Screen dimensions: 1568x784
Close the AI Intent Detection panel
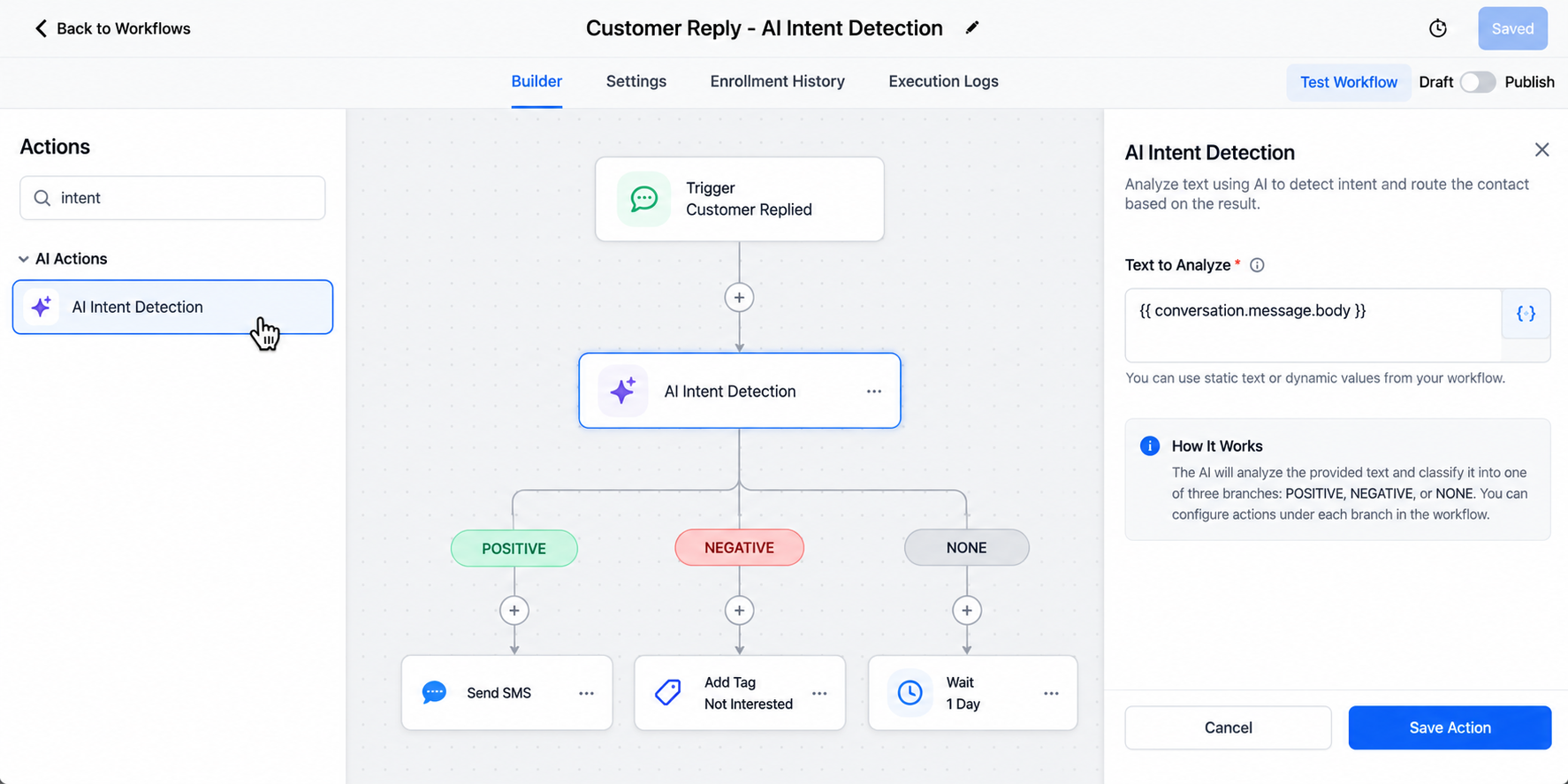point(1541,150)
